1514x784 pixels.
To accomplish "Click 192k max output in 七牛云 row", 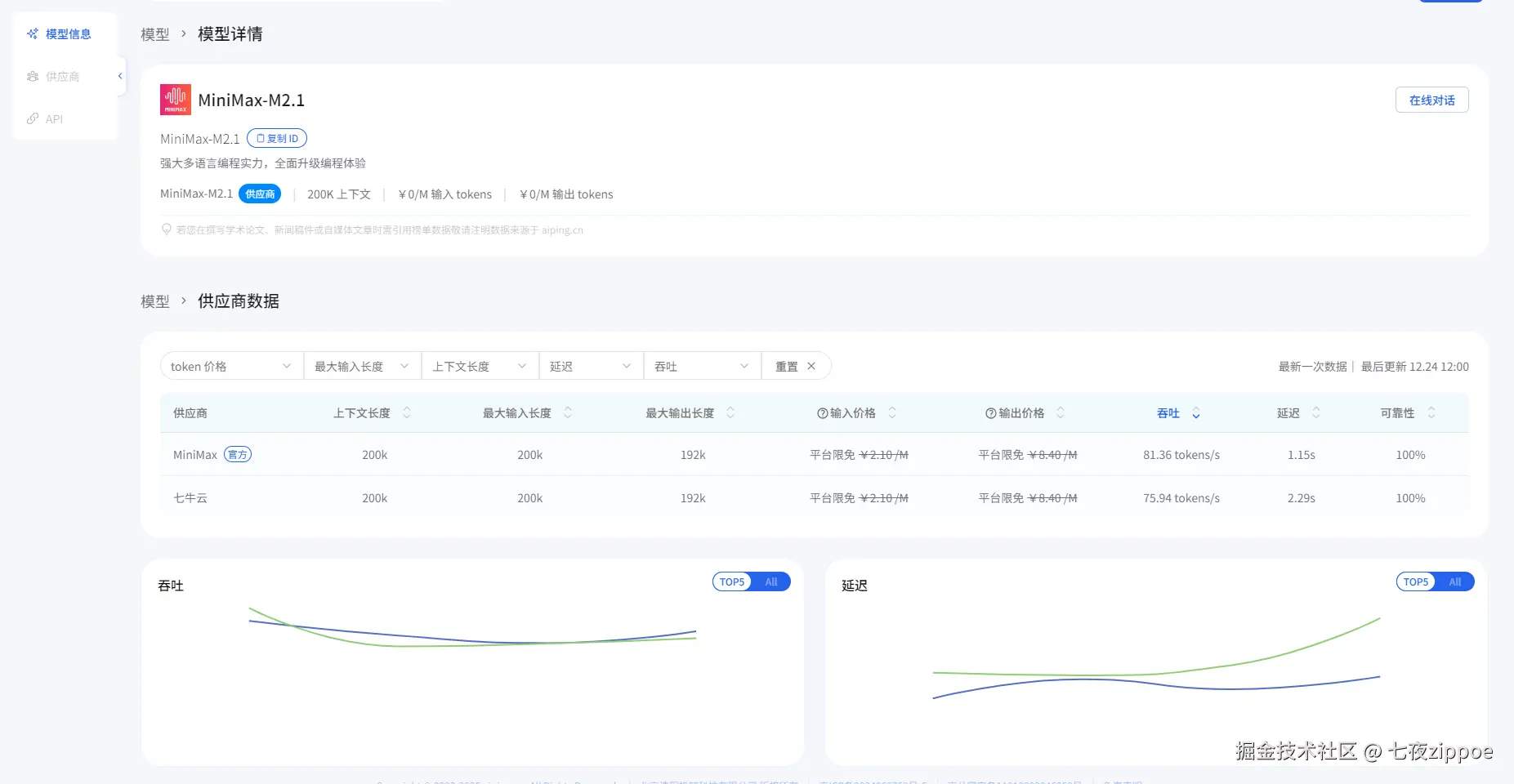I will (693, 498).
